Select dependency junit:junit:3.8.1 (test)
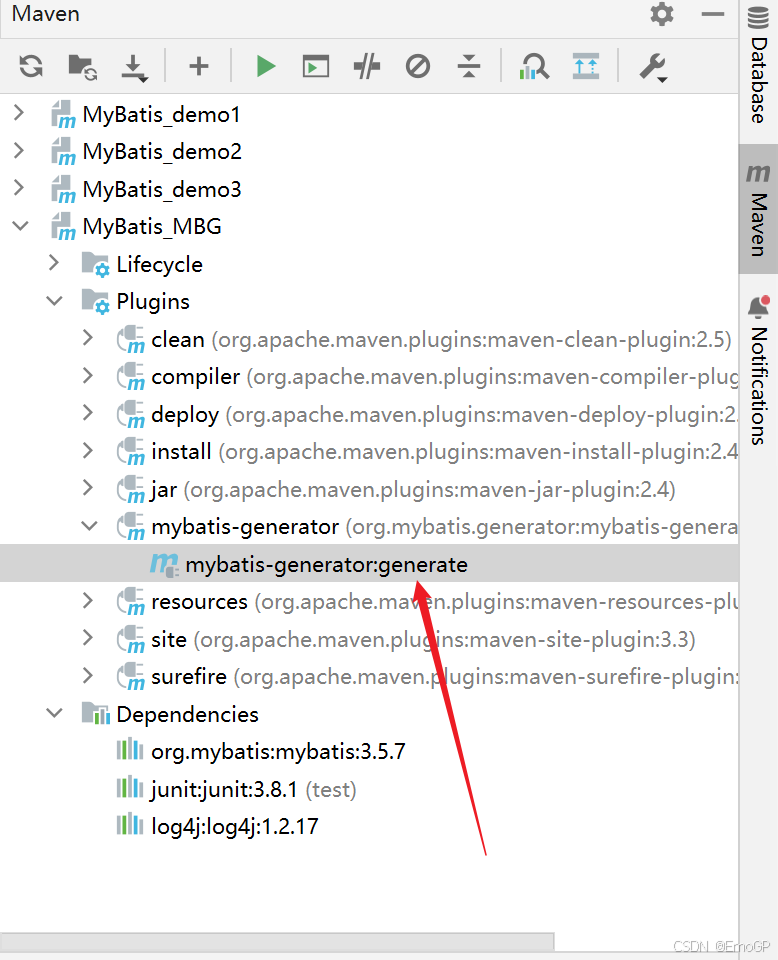778x960 pixels. (x=253, y=789)
